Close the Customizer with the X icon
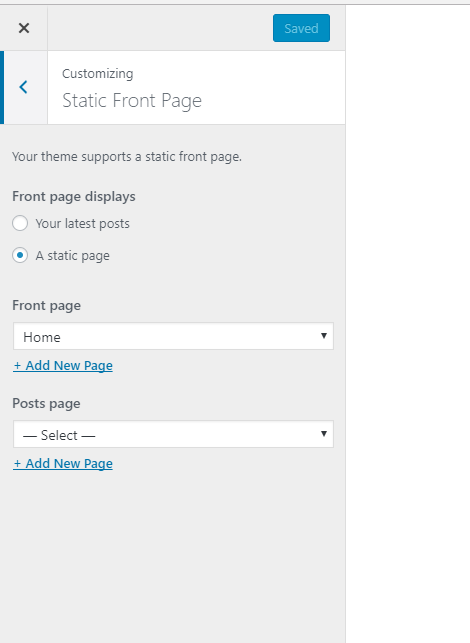The width and height of the screenshot is (470, 643). pos(24,28)
